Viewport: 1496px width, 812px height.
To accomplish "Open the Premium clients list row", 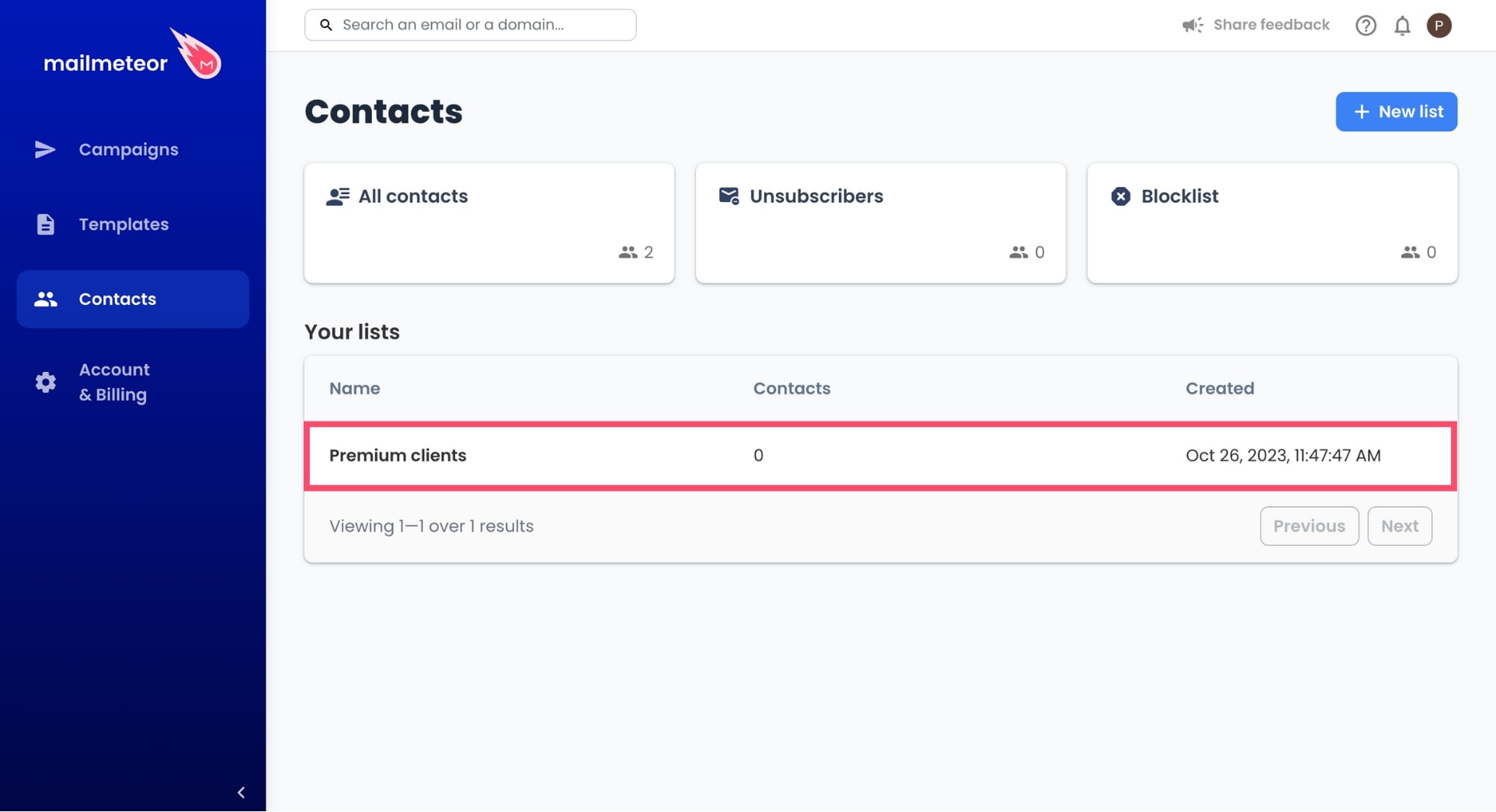I will point(880,456).
